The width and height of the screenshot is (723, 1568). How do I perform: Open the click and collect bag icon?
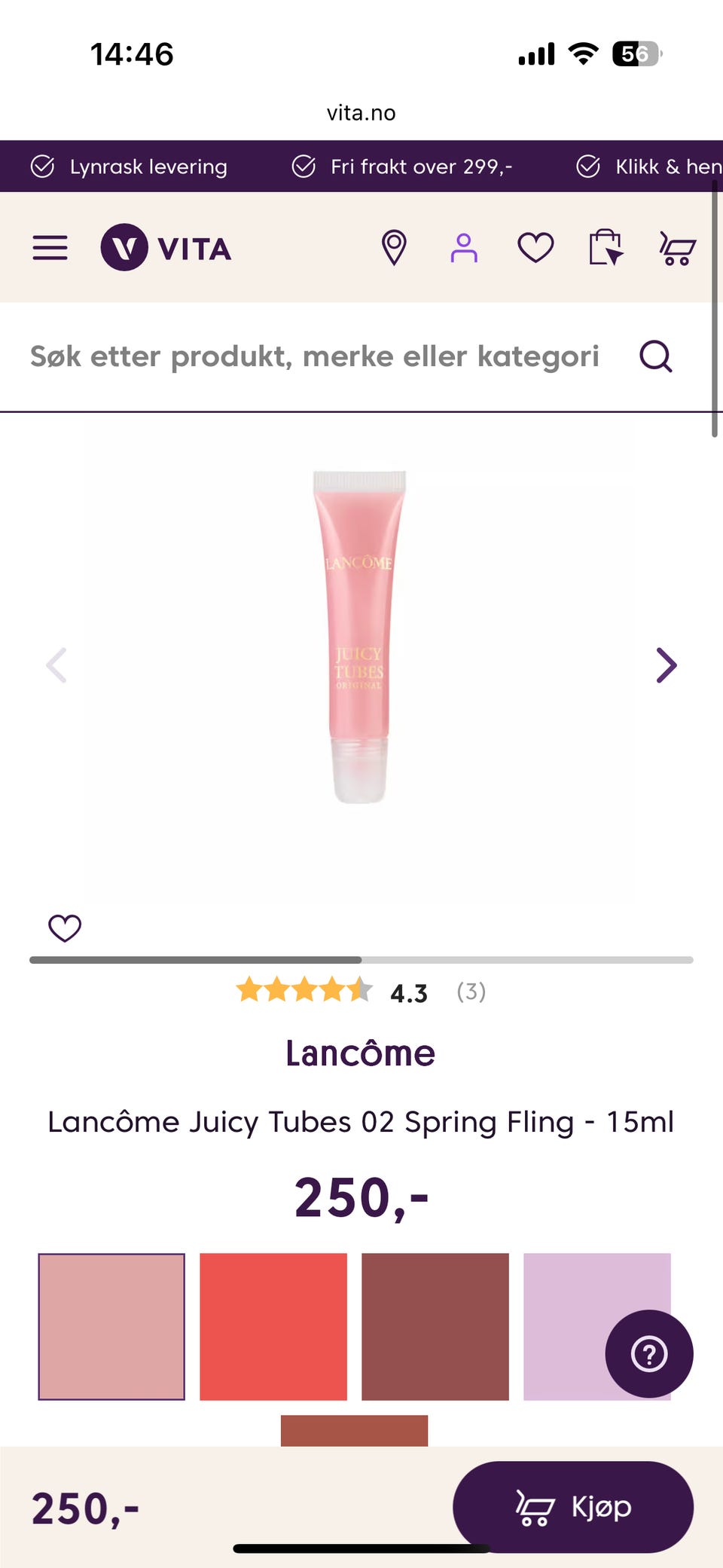coord(606,247)
